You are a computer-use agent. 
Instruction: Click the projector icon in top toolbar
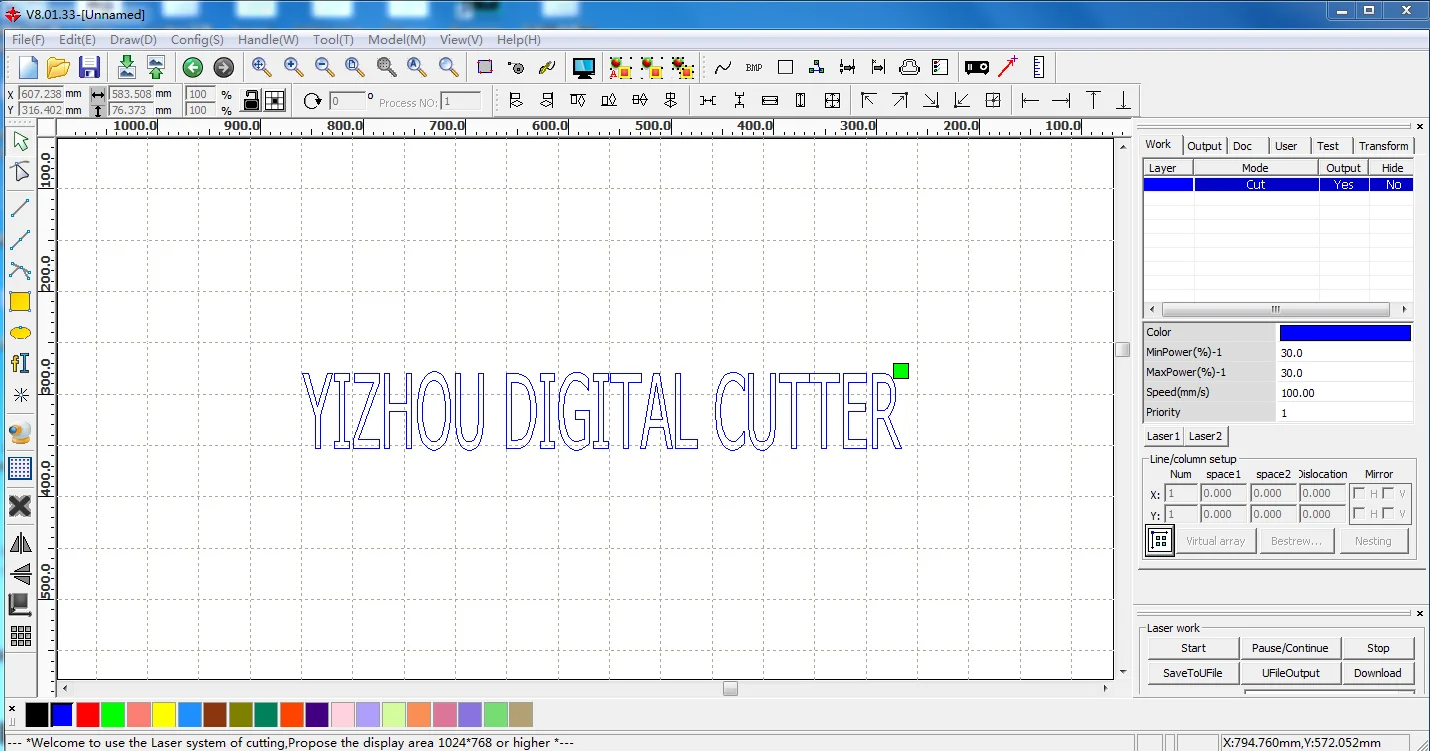(x=977, y=68)
